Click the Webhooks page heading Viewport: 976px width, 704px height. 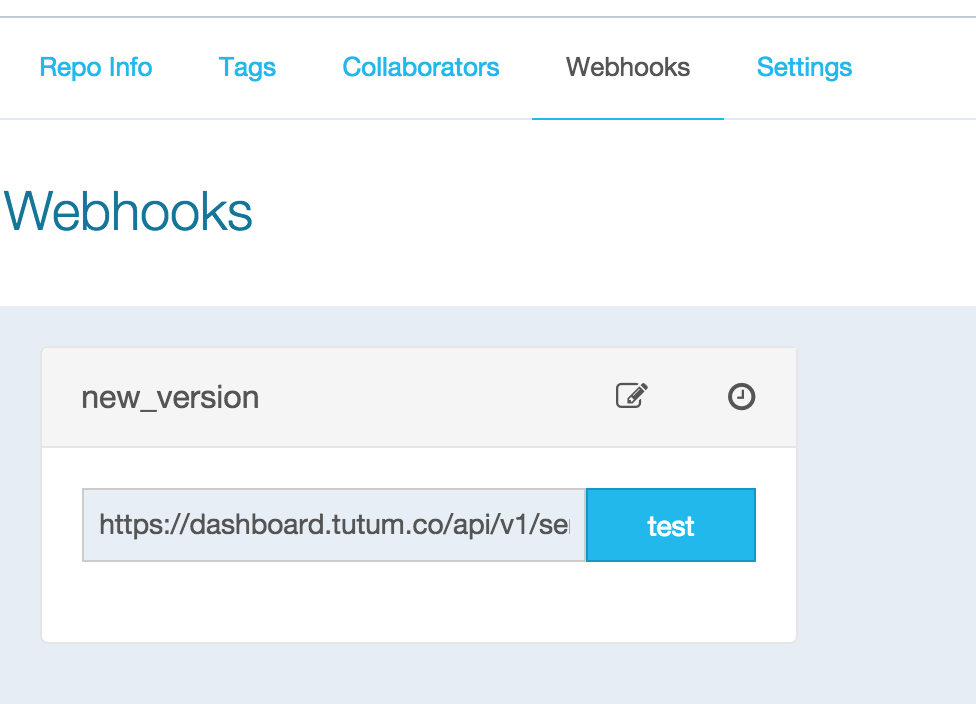[128, 211]
